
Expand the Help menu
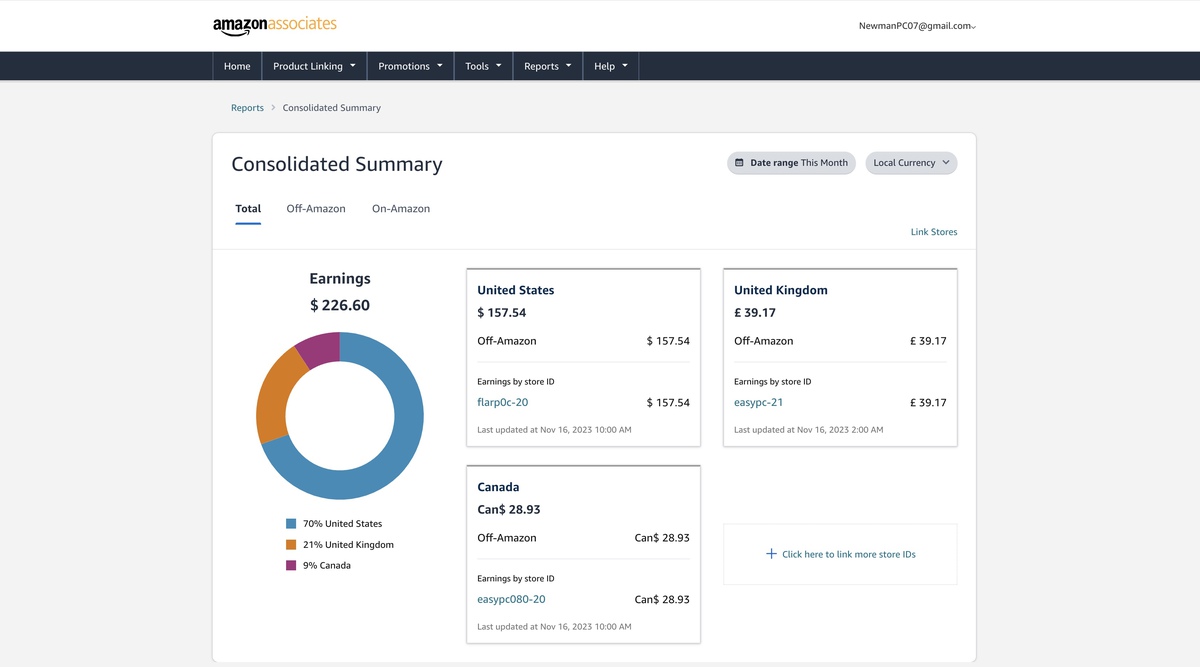point(611,66)
